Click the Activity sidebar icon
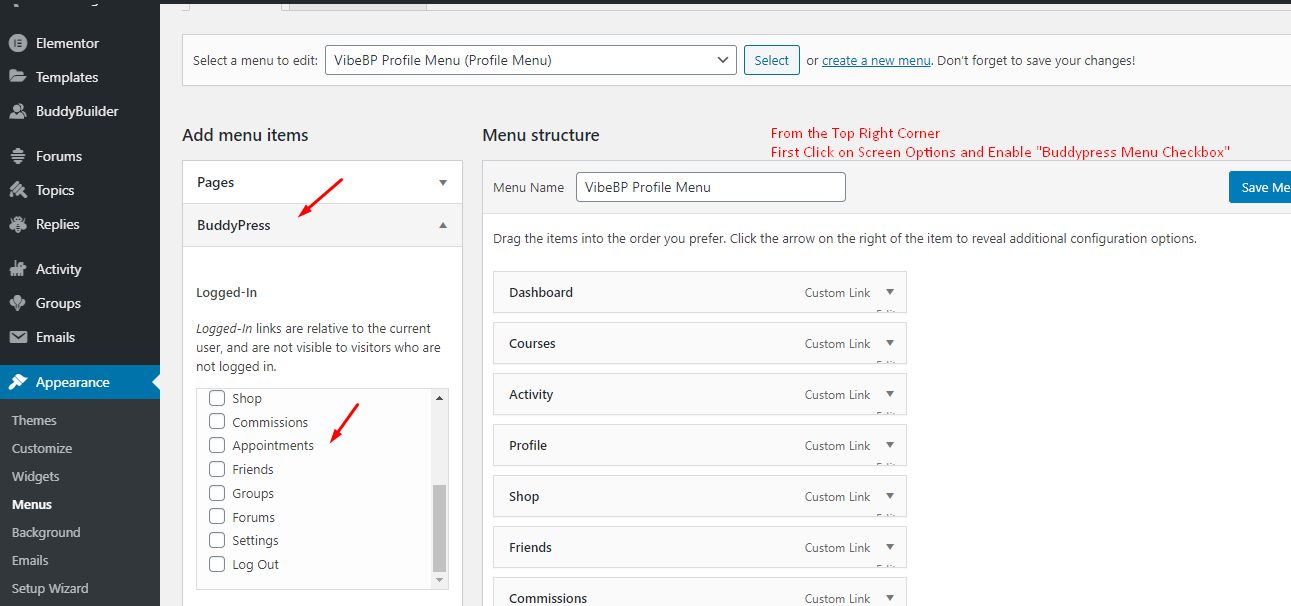 pyautogui.click(x=17, y=269)
